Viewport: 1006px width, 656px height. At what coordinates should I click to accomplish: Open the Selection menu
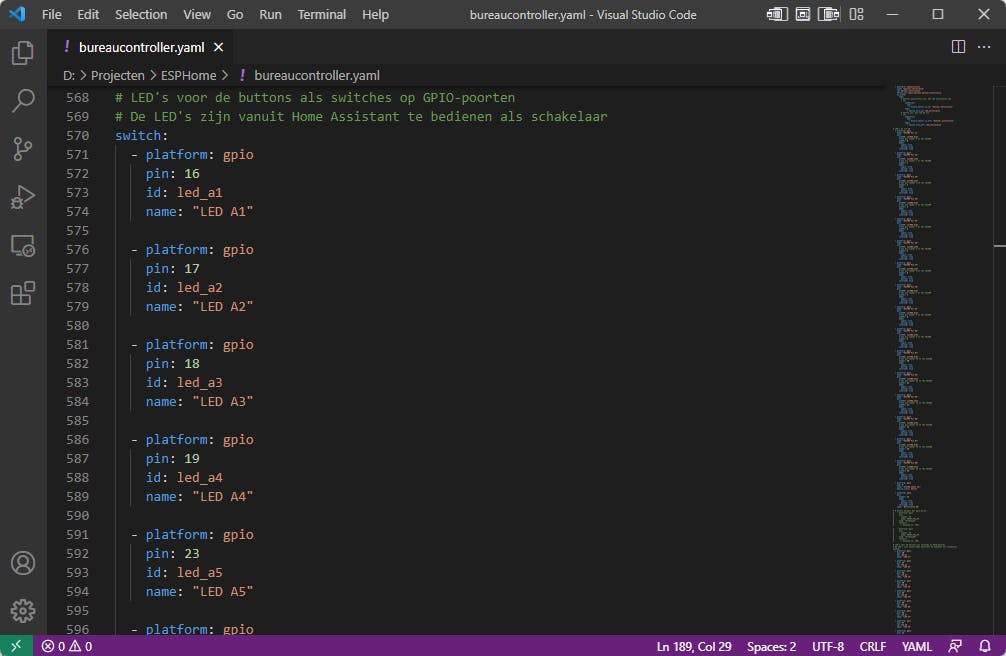(x=141, y=15)
